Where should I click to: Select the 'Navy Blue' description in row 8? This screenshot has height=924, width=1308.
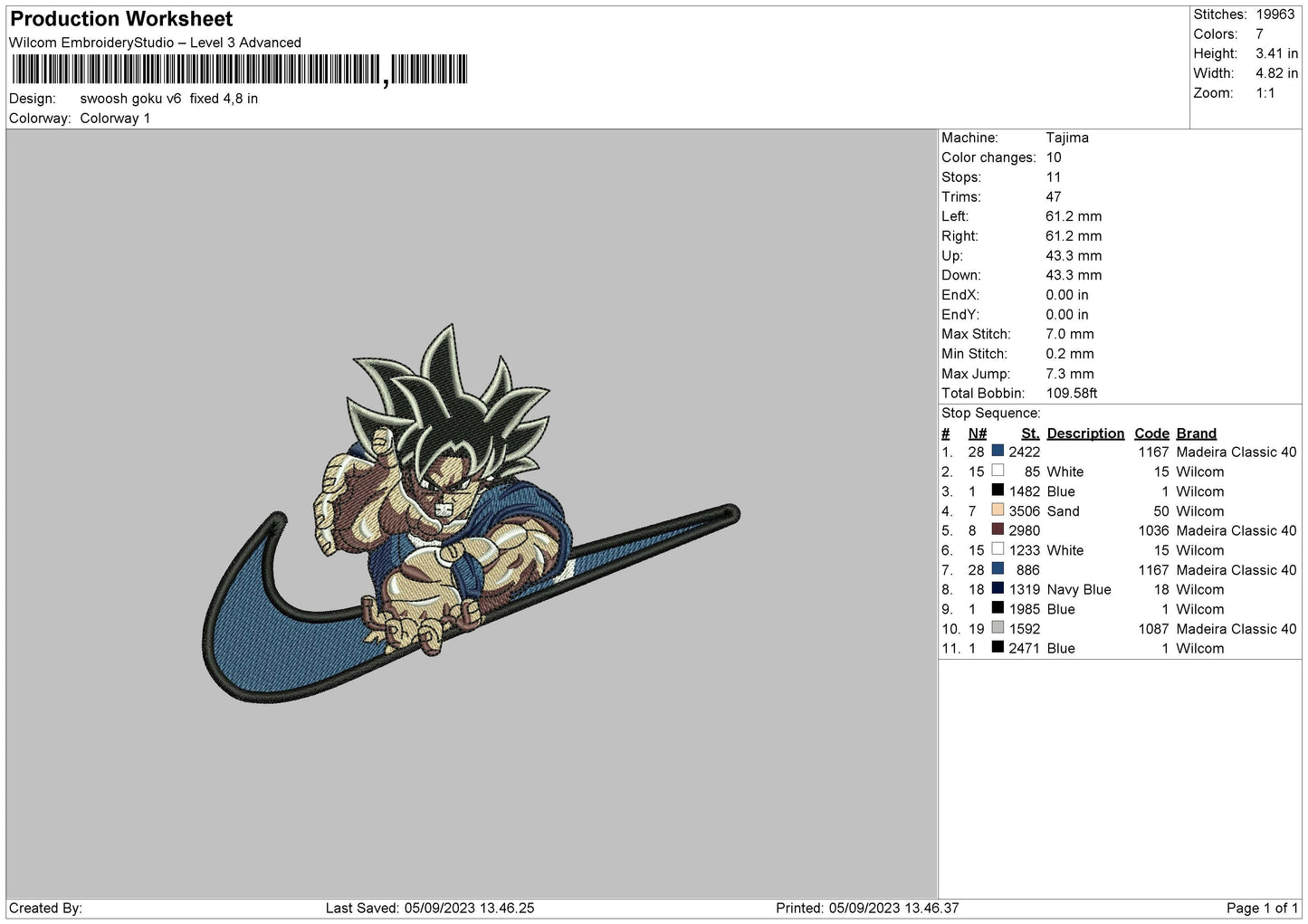[x=1079, y=590]
